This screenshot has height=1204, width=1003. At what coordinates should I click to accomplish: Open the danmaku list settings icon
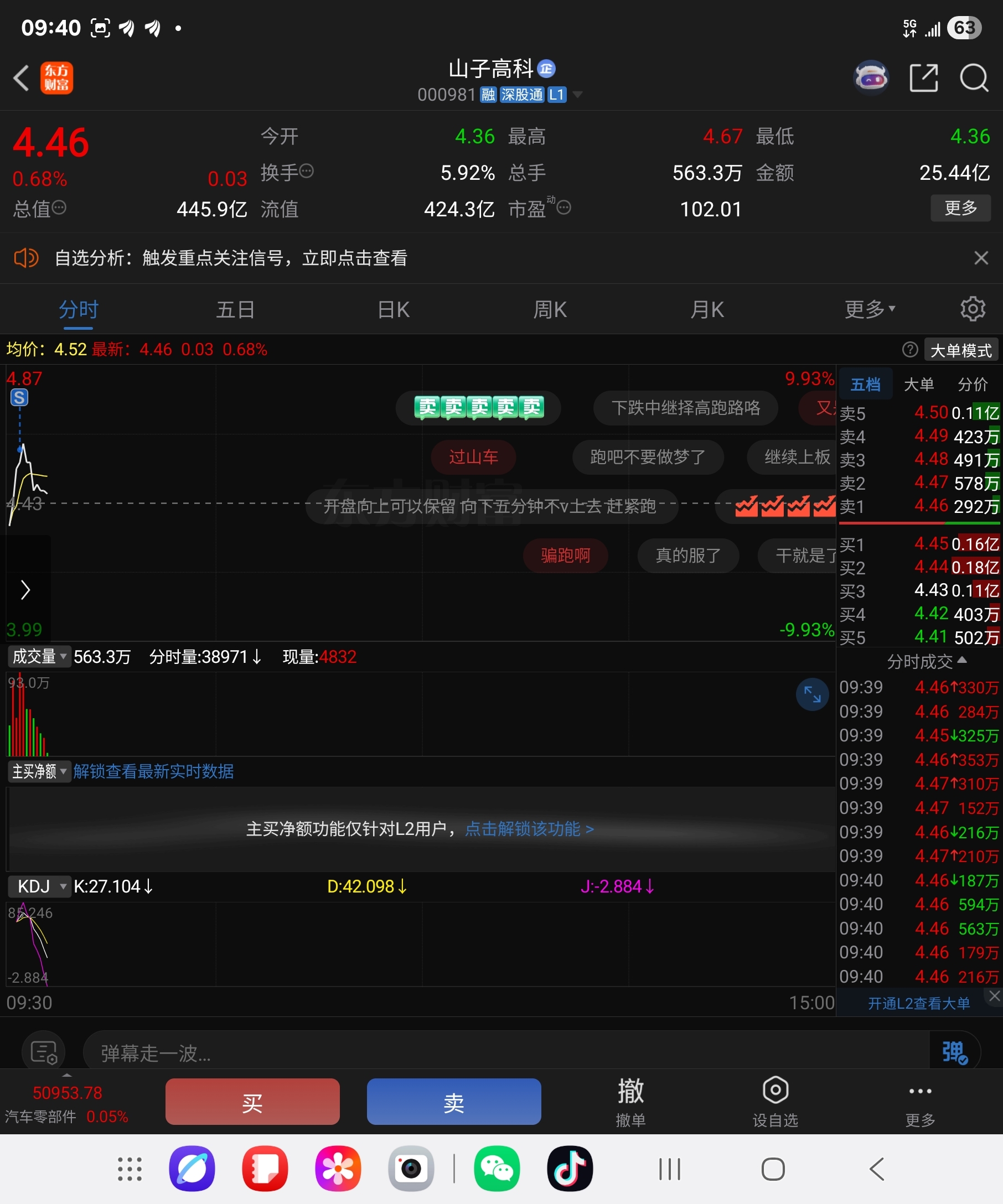click(x=44, y=1053)
